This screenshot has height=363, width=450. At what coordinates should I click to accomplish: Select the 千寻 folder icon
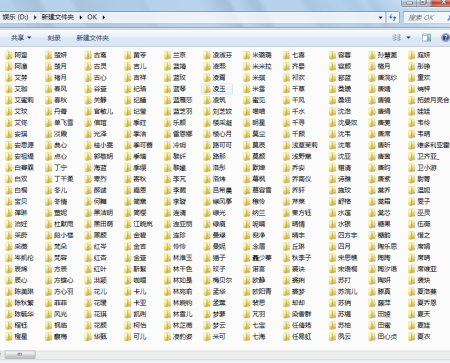(286, 123)
